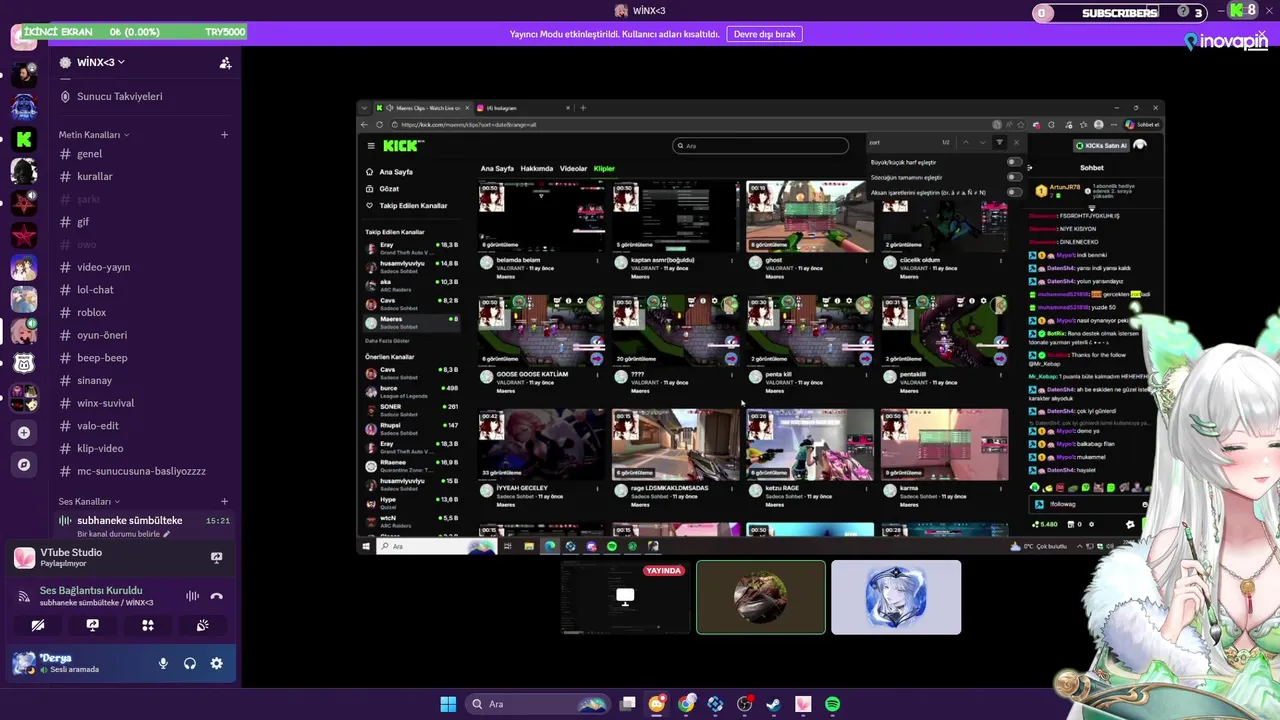Switch to Videolar tab on Kick page
The image size is (1280, 720).
click(573, 169)
